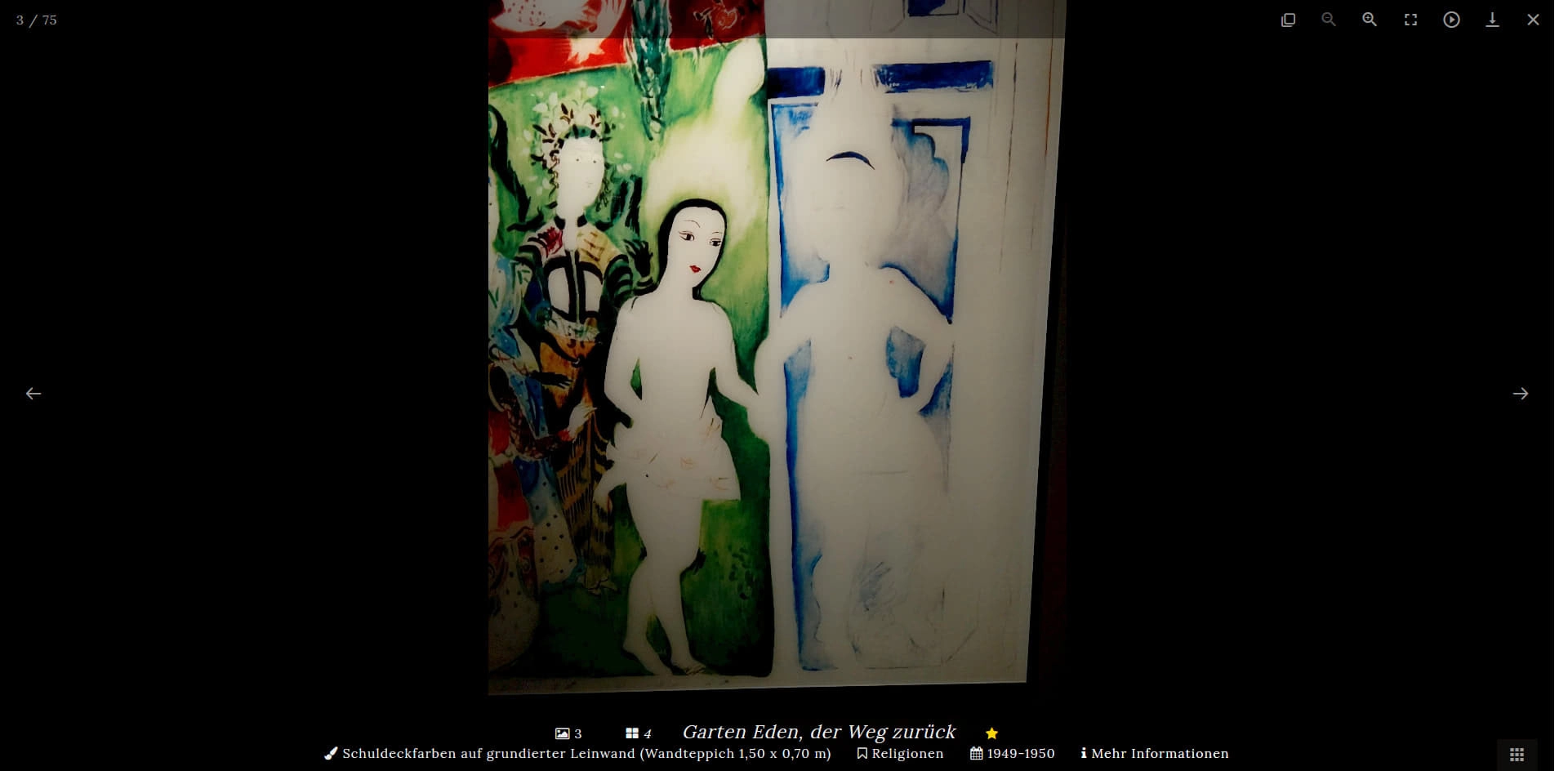The height and width of the screenshot is (771, 1568).
Task: Click the Religionen category tag
Action: (900, 753)
